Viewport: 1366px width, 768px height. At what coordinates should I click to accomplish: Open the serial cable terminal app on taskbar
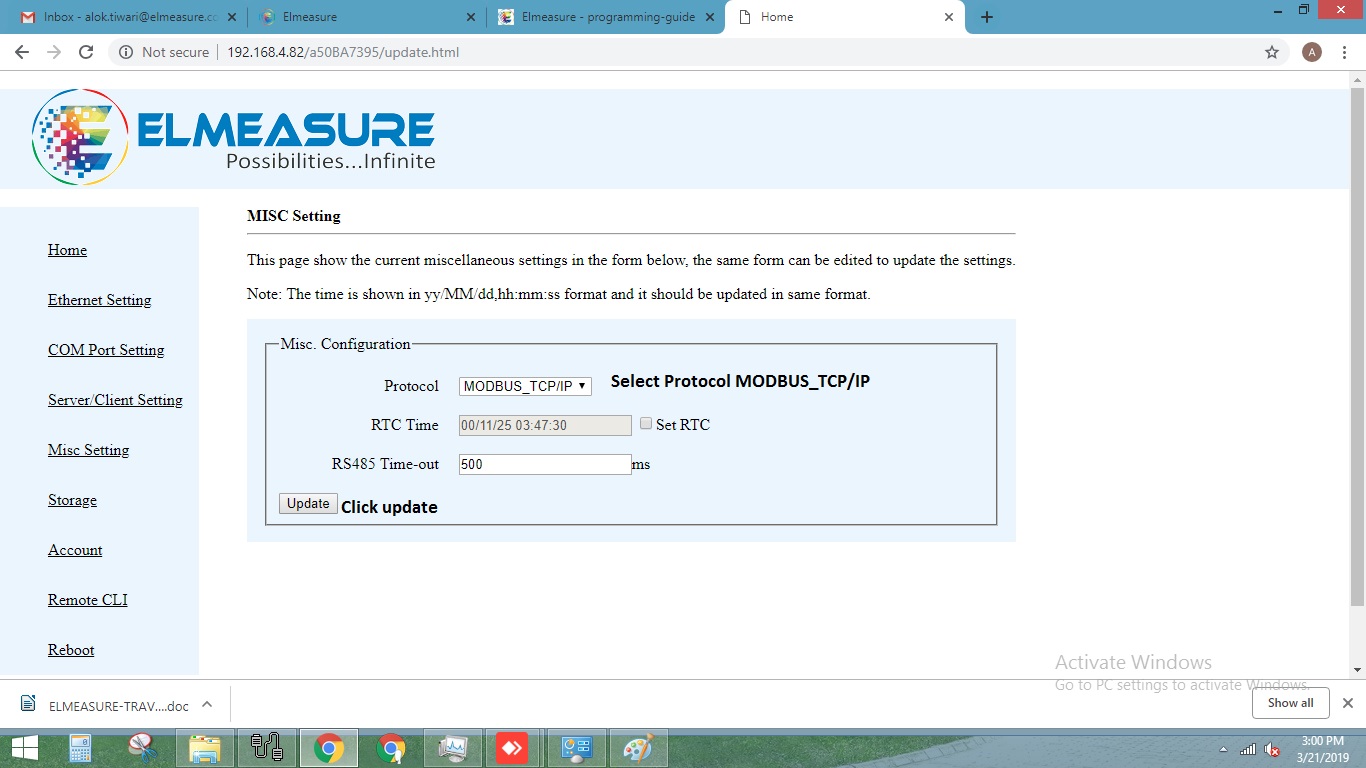pos(267,748)
